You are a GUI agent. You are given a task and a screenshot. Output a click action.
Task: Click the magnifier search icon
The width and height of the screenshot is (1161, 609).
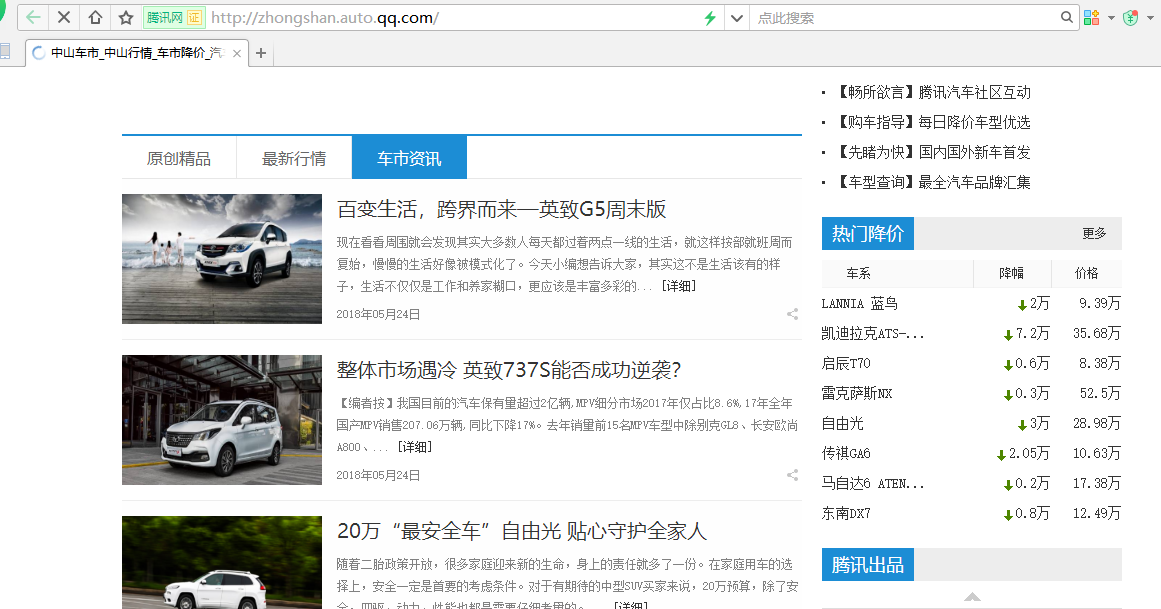pyautogui.click(x=1066, y=17)
